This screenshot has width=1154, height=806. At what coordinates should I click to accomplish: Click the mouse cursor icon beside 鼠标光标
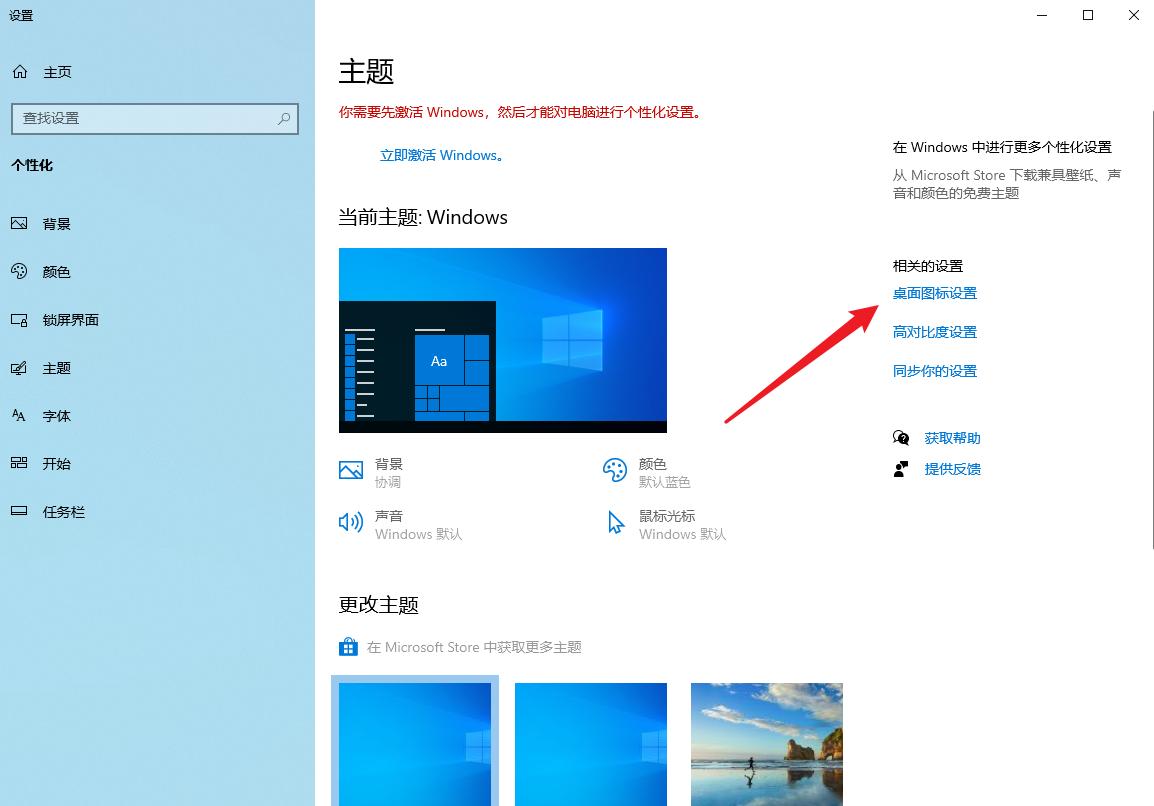point(616,522)
